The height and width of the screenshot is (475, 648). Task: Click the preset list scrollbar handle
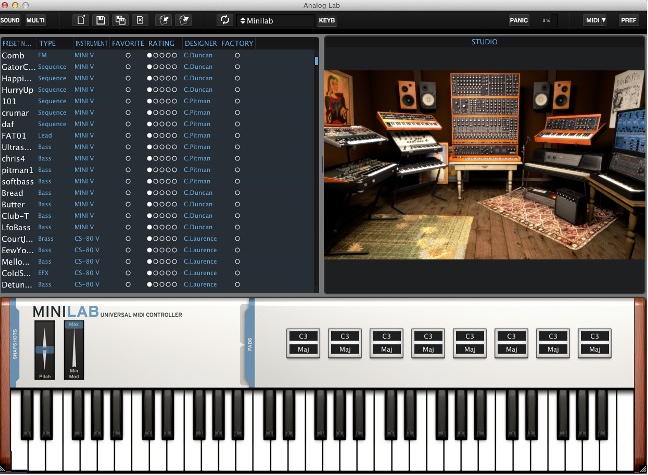click(x=317, y=61)
